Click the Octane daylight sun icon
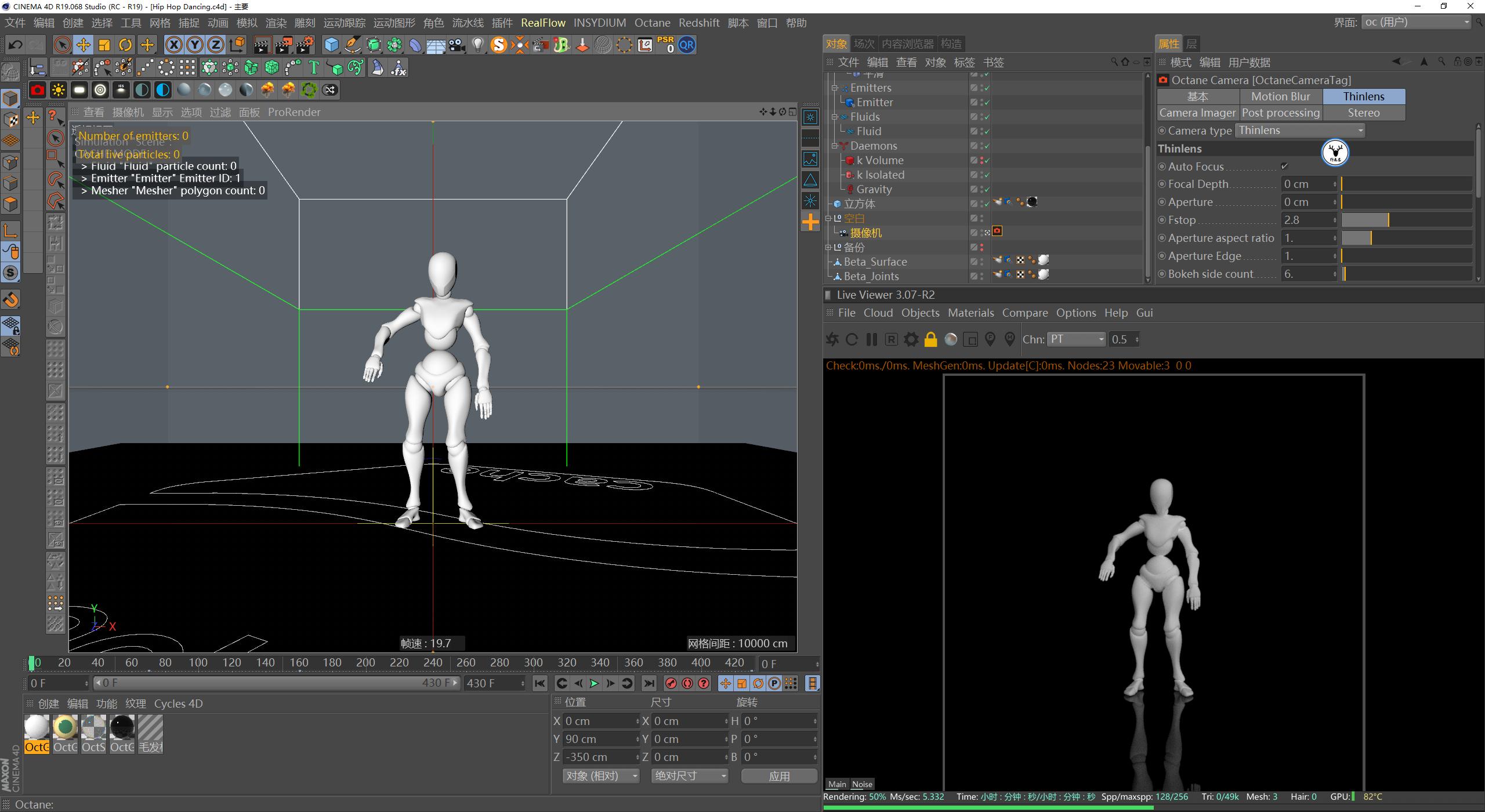 pyautogui.click(x=58, y=90)
